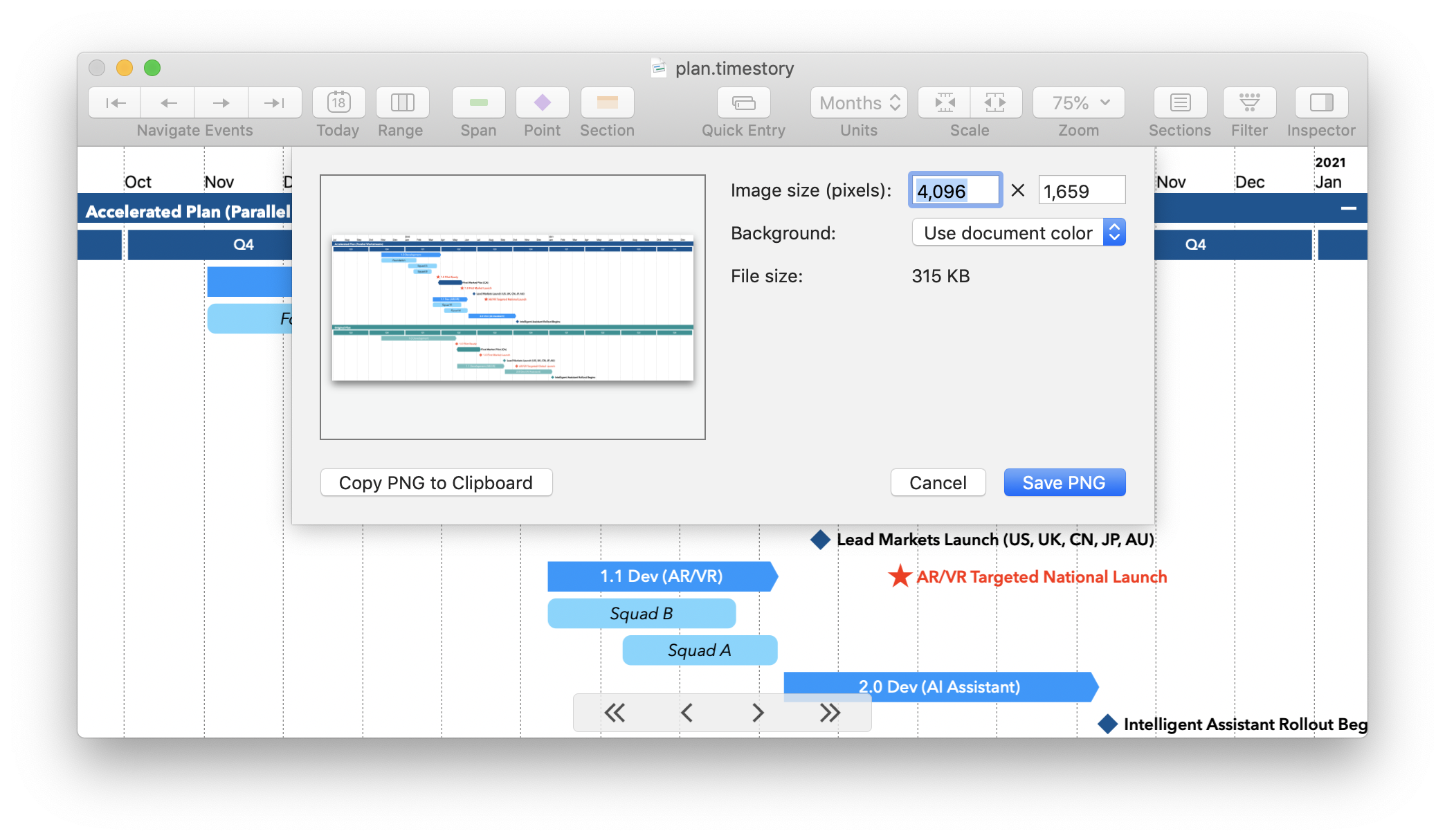Open the Zoom level dropdown showing 75%

click(1078, 102)
